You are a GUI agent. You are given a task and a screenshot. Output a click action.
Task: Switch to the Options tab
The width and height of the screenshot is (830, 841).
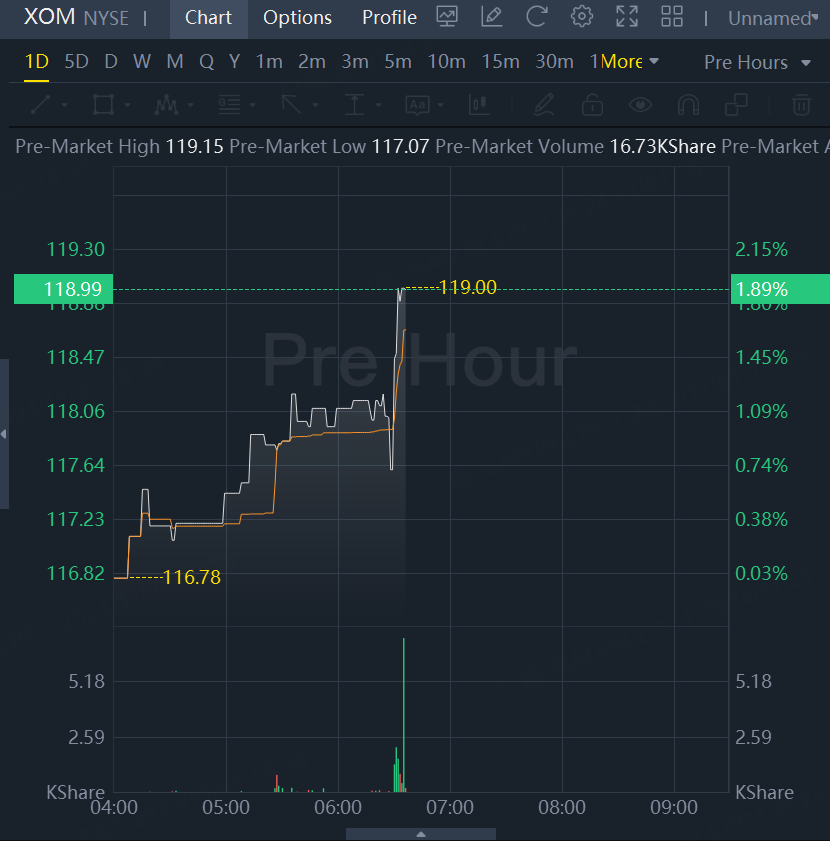tap(297, 18)
